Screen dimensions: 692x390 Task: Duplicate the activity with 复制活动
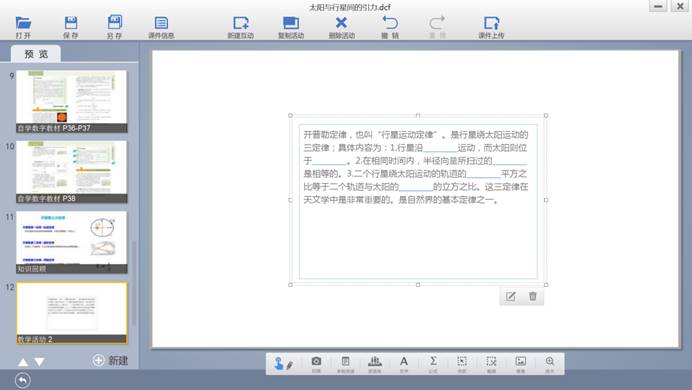coord(291,27)
